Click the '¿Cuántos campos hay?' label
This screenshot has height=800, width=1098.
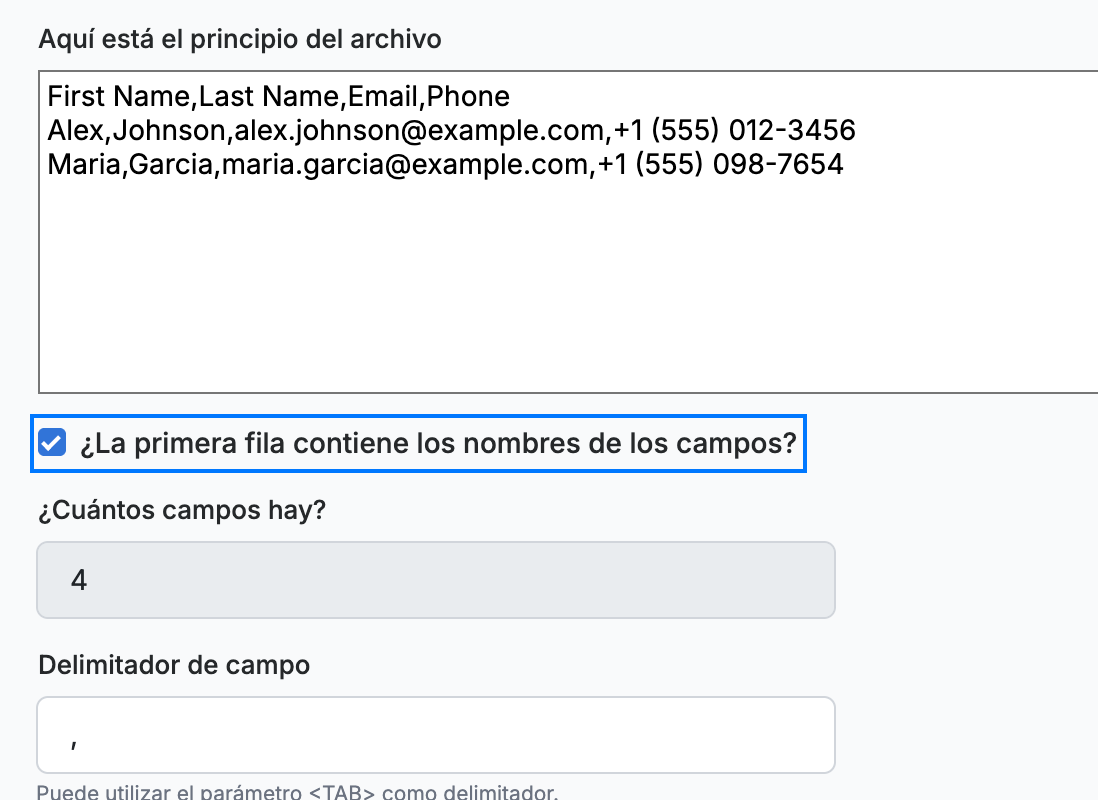click(182, 510)
